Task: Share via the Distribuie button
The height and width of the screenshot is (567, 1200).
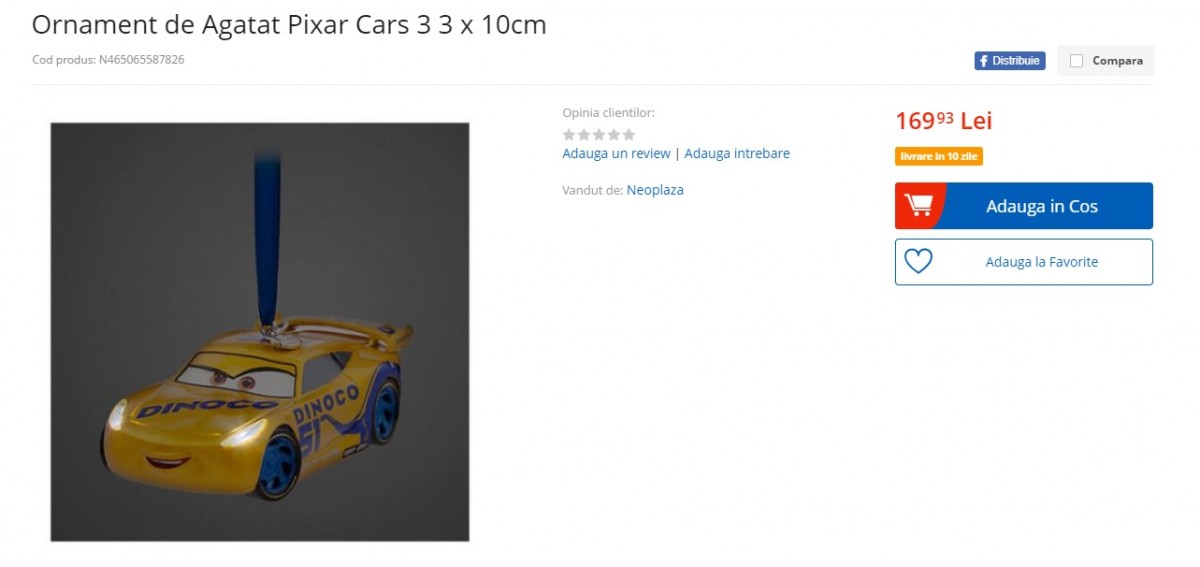Action: [x=1010, y=61]
